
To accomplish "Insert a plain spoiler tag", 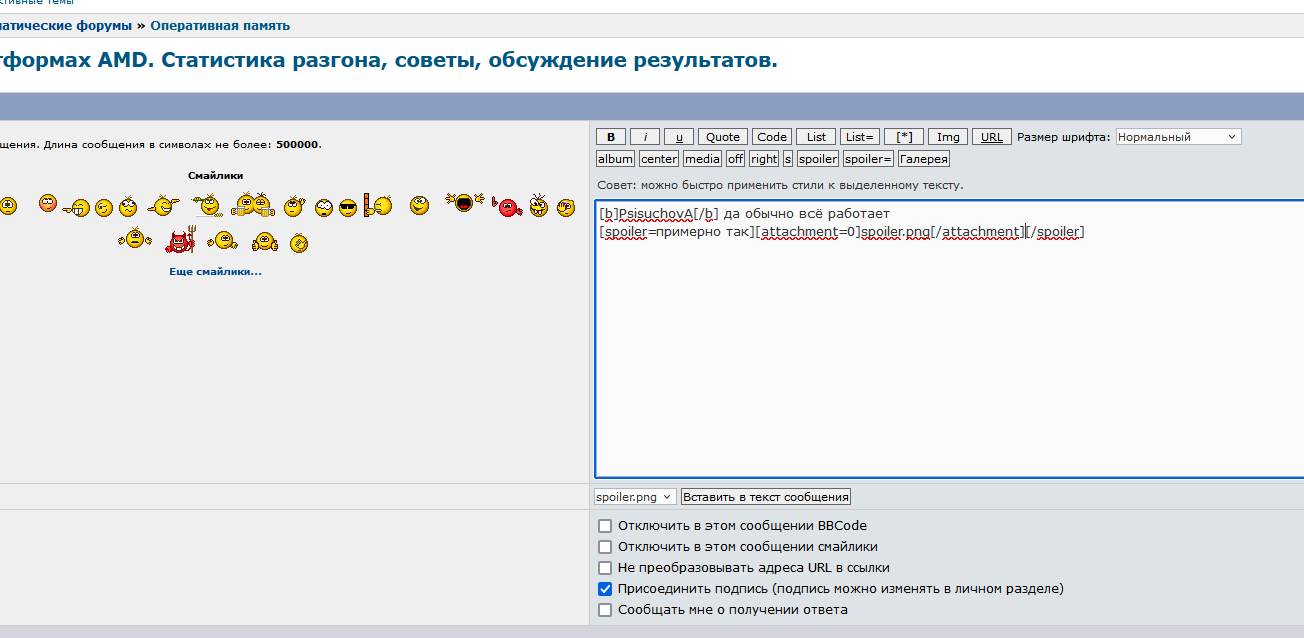I will [x=818, y=158].
